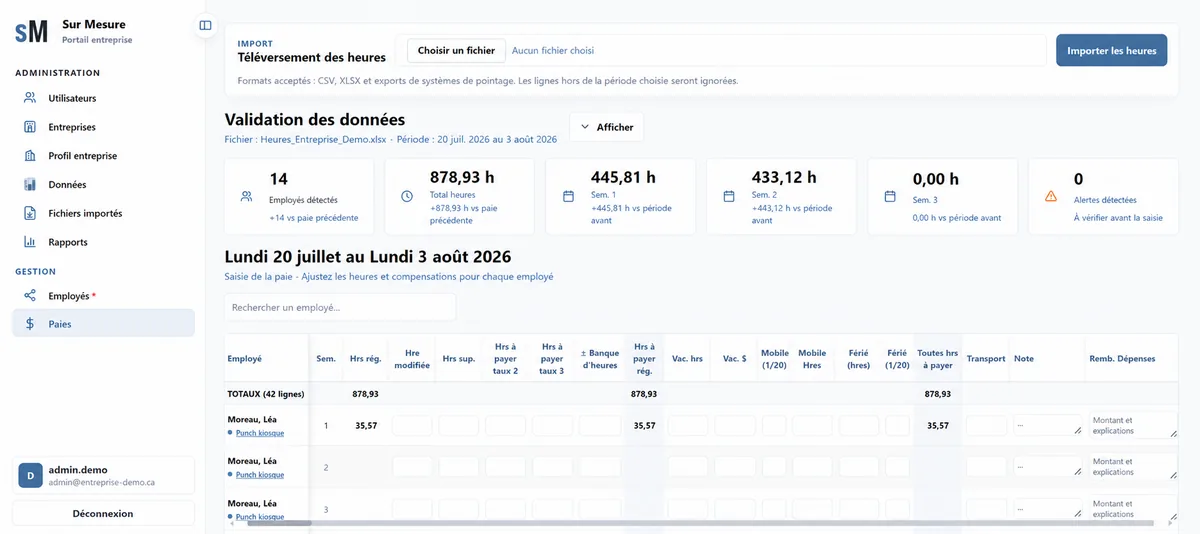Click the TOTAUX (42 lignes) row label
Screen dimensions: 1200x534
tap(266, 394)
